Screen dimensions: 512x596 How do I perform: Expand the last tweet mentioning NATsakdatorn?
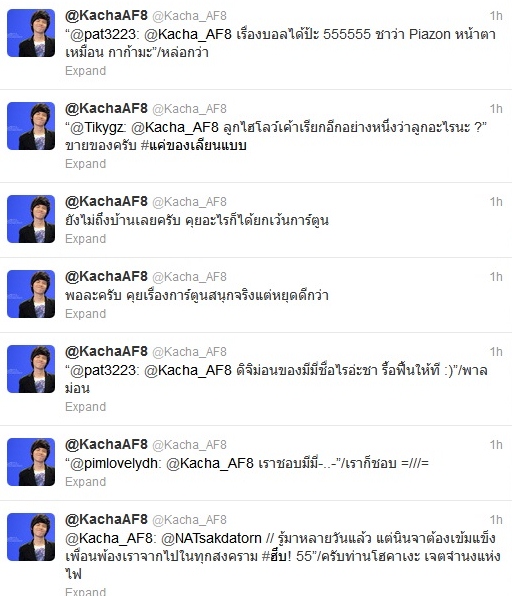[86, 591]
